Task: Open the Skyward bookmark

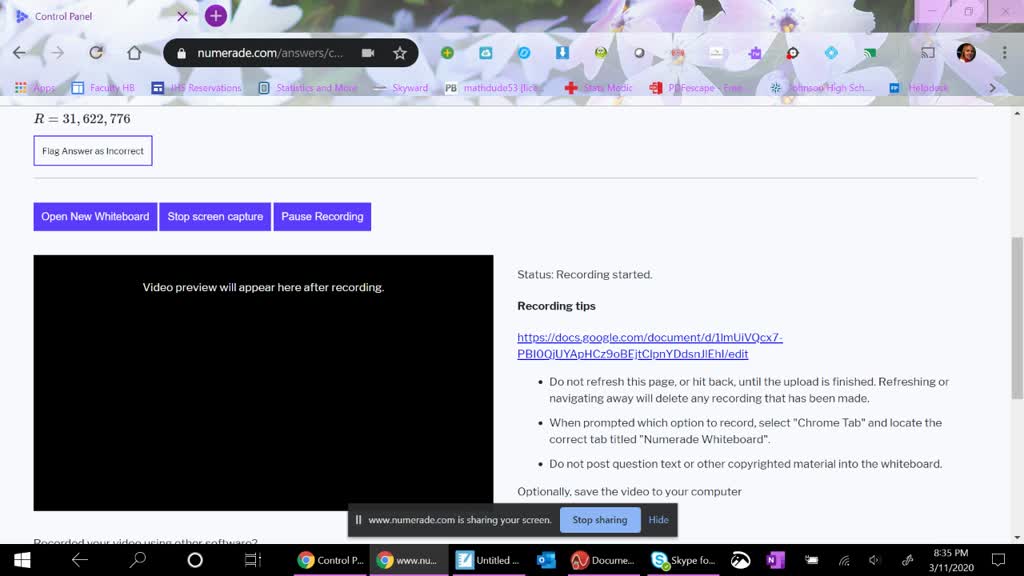Action: (402, 88)
